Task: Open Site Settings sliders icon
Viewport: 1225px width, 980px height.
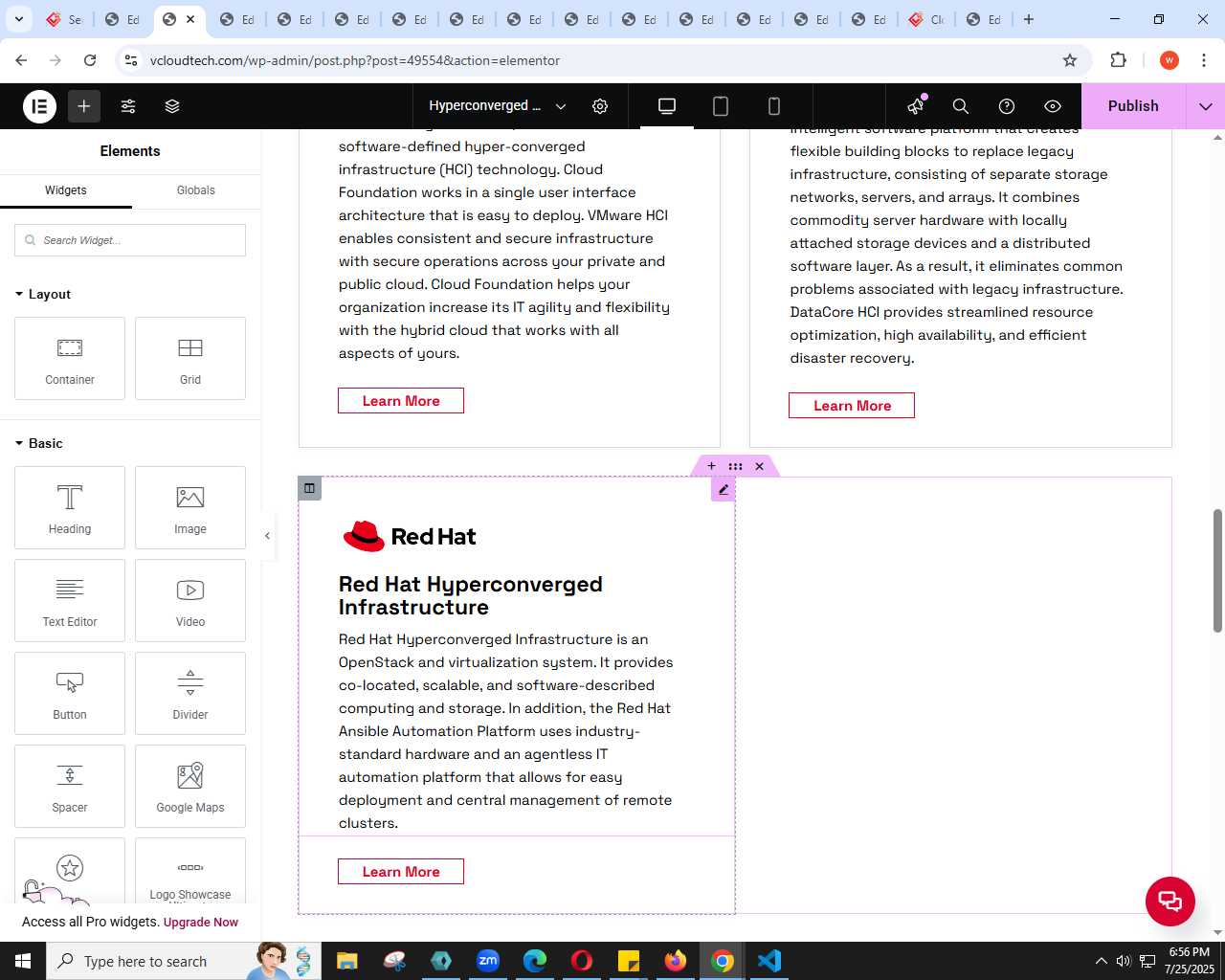Action: (128, 106)
